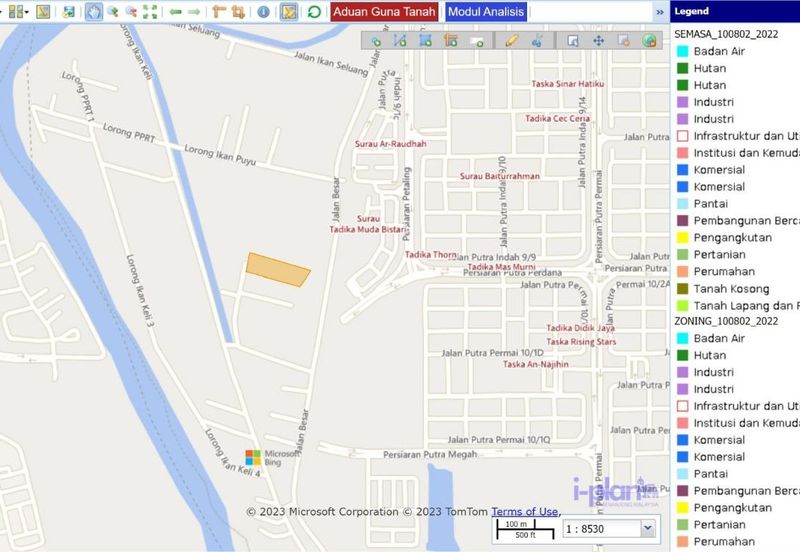Go to previous map view arrow
Screen dimensions: 800x552
tap(174, 12)
